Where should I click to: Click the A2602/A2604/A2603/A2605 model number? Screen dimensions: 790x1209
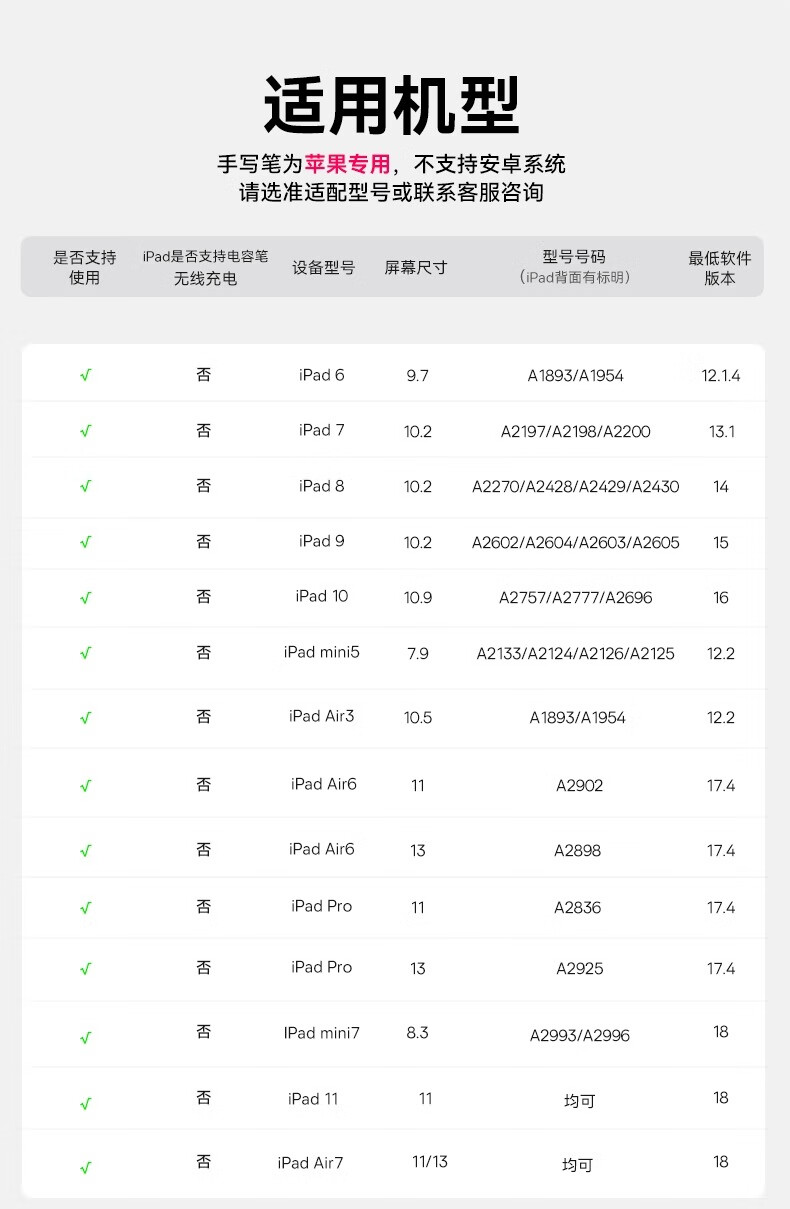[576, 543]
